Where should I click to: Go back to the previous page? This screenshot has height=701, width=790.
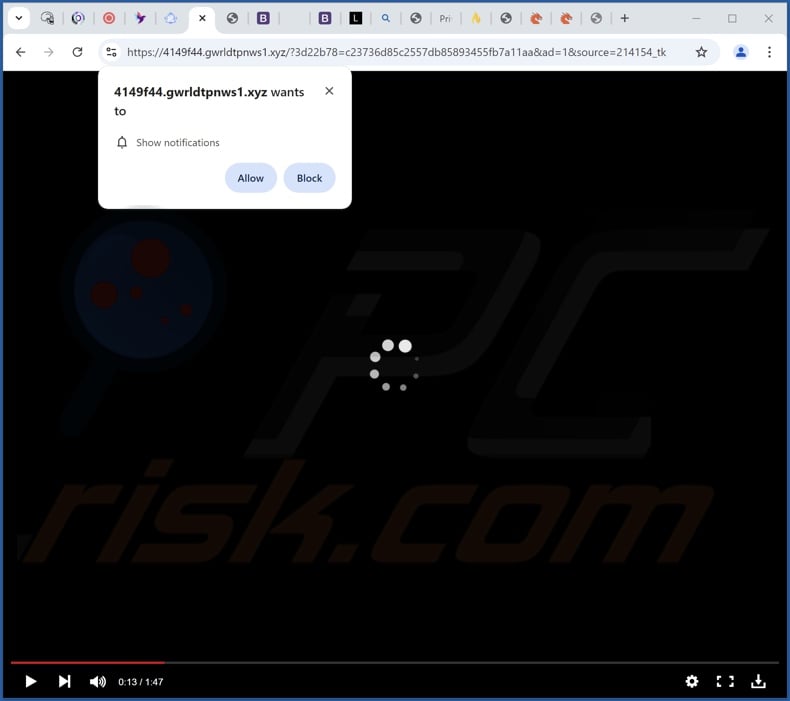tap(21, 52)
